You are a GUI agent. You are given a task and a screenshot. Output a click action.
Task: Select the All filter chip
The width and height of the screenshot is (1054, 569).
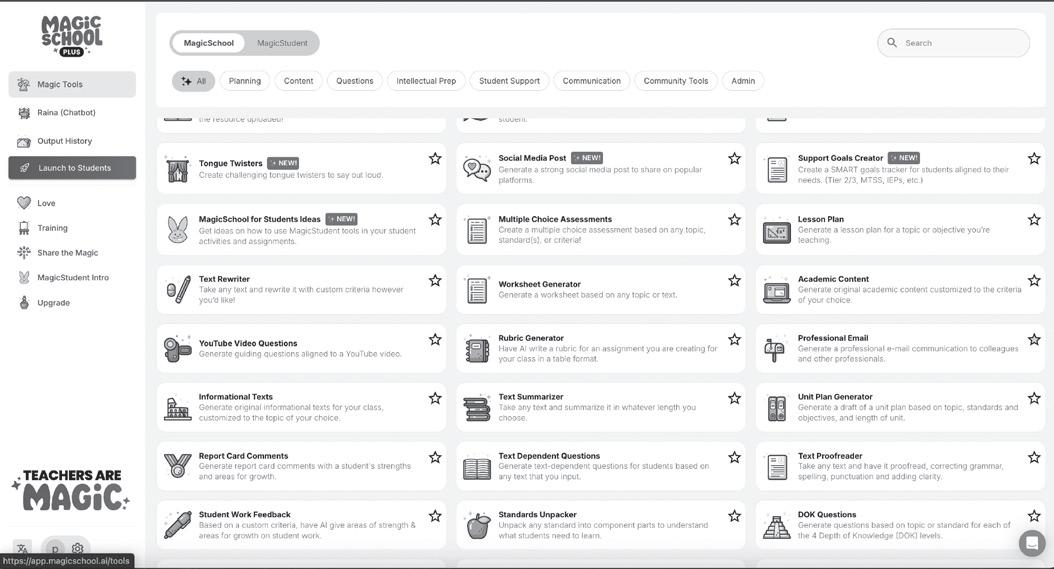[x=194, y=81]
